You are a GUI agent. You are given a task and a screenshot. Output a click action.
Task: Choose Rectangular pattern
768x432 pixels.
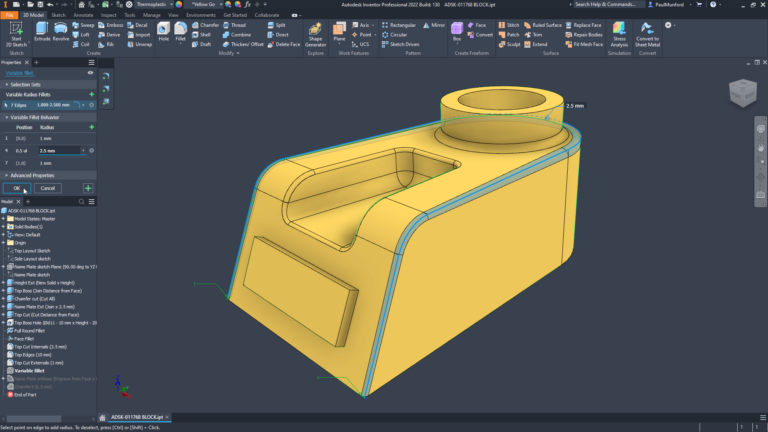[x=399, y=25]
